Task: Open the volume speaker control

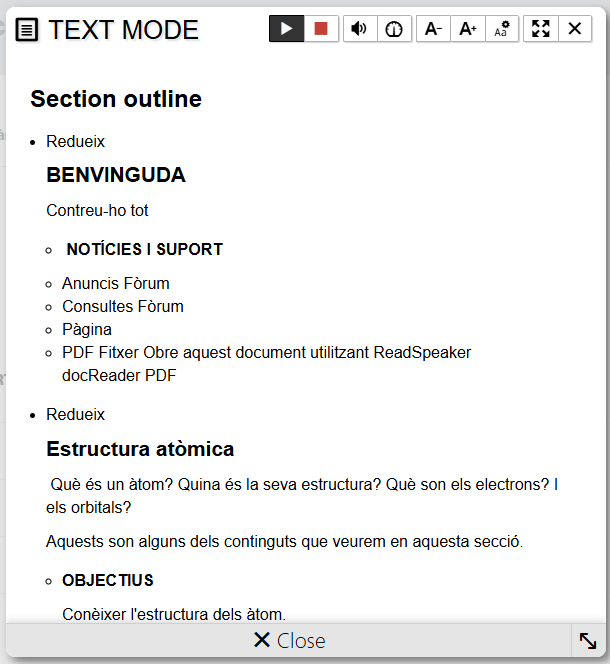Action: pos(360,29)
